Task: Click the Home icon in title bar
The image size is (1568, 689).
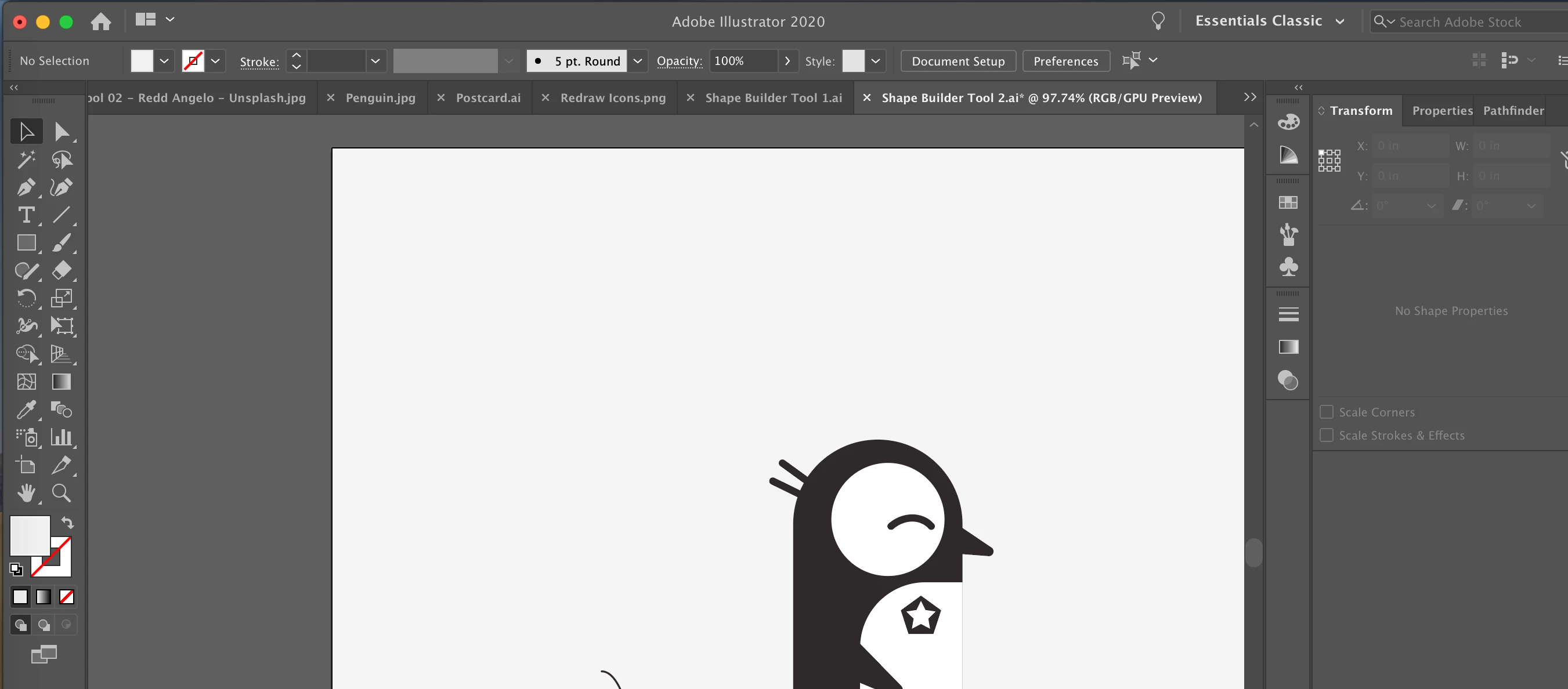Action: pos(101,22)
